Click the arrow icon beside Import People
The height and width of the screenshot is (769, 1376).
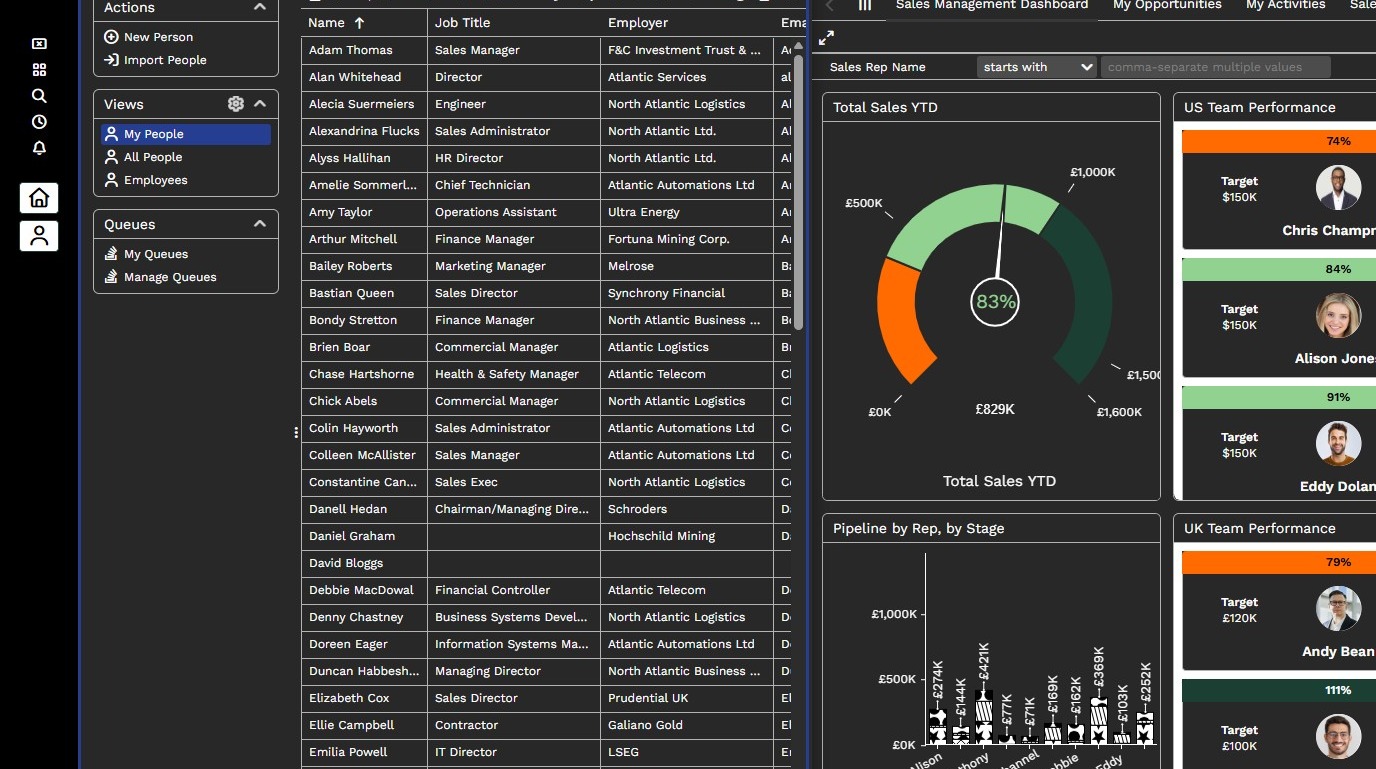coord(111,60)
